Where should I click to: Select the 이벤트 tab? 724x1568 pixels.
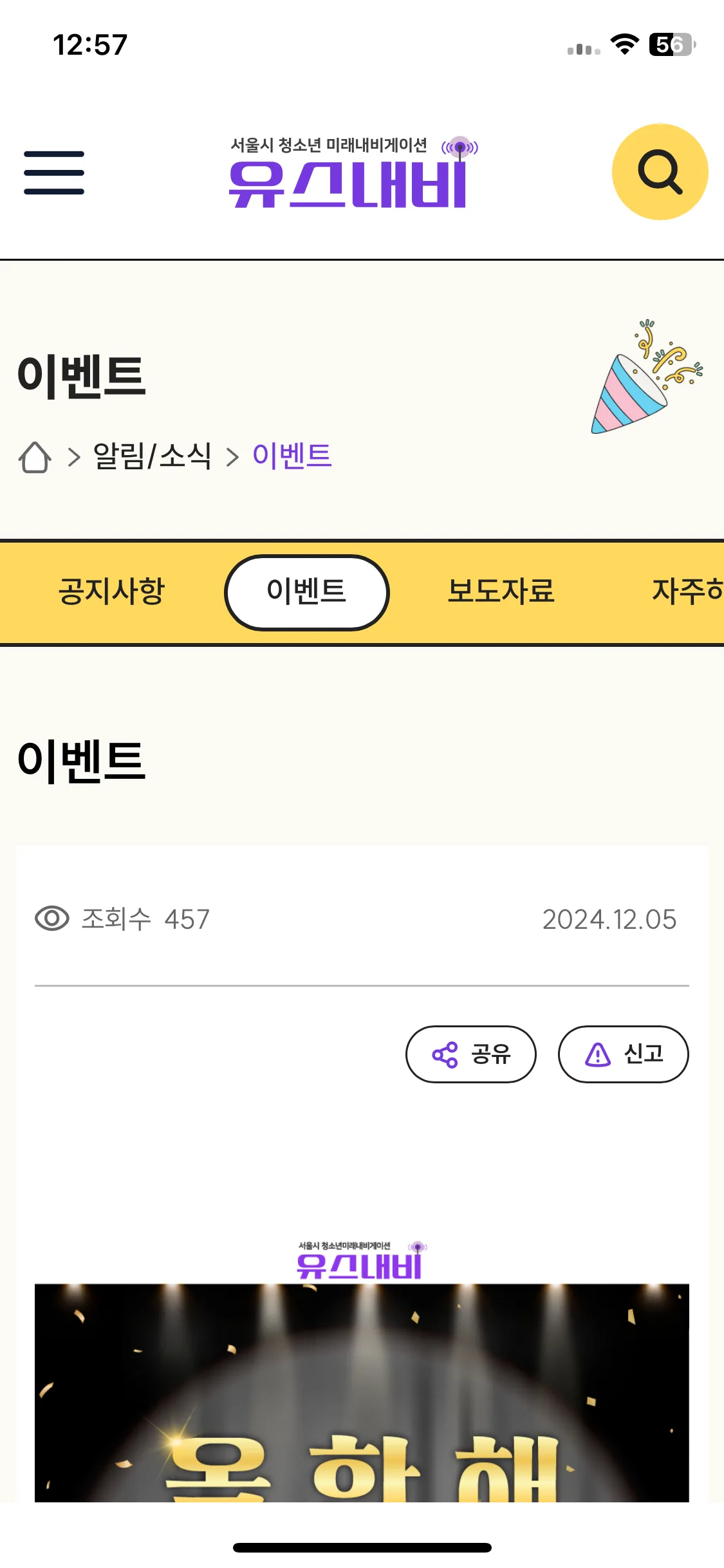307,592
